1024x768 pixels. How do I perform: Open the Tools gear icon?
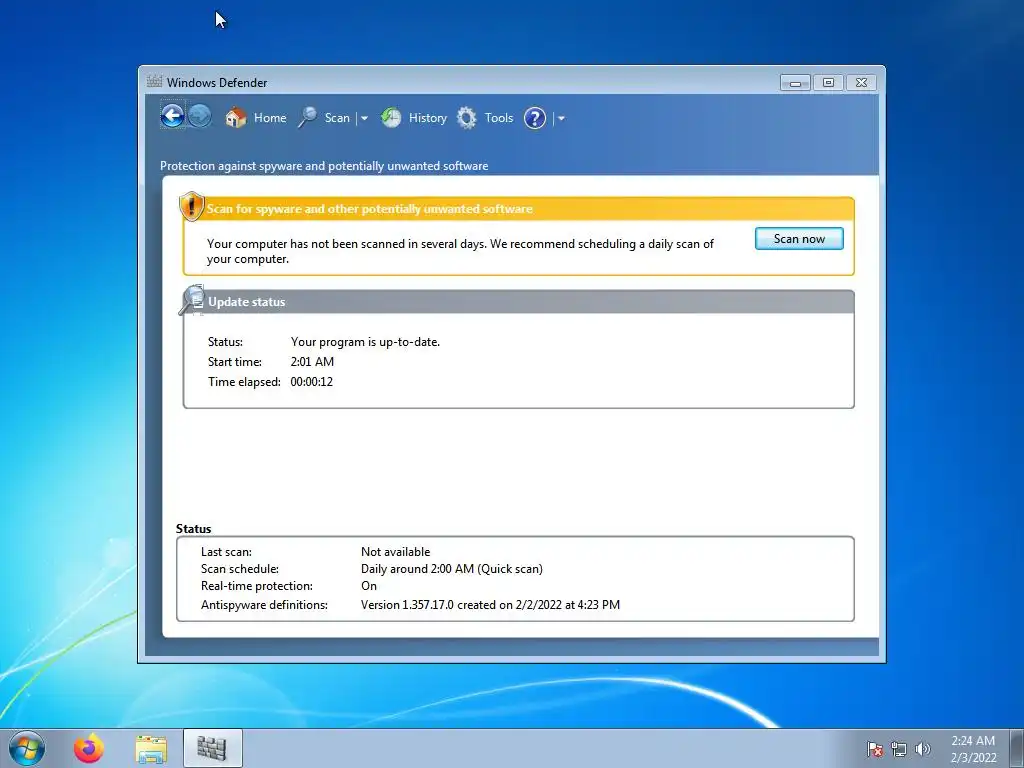point(466,118)
